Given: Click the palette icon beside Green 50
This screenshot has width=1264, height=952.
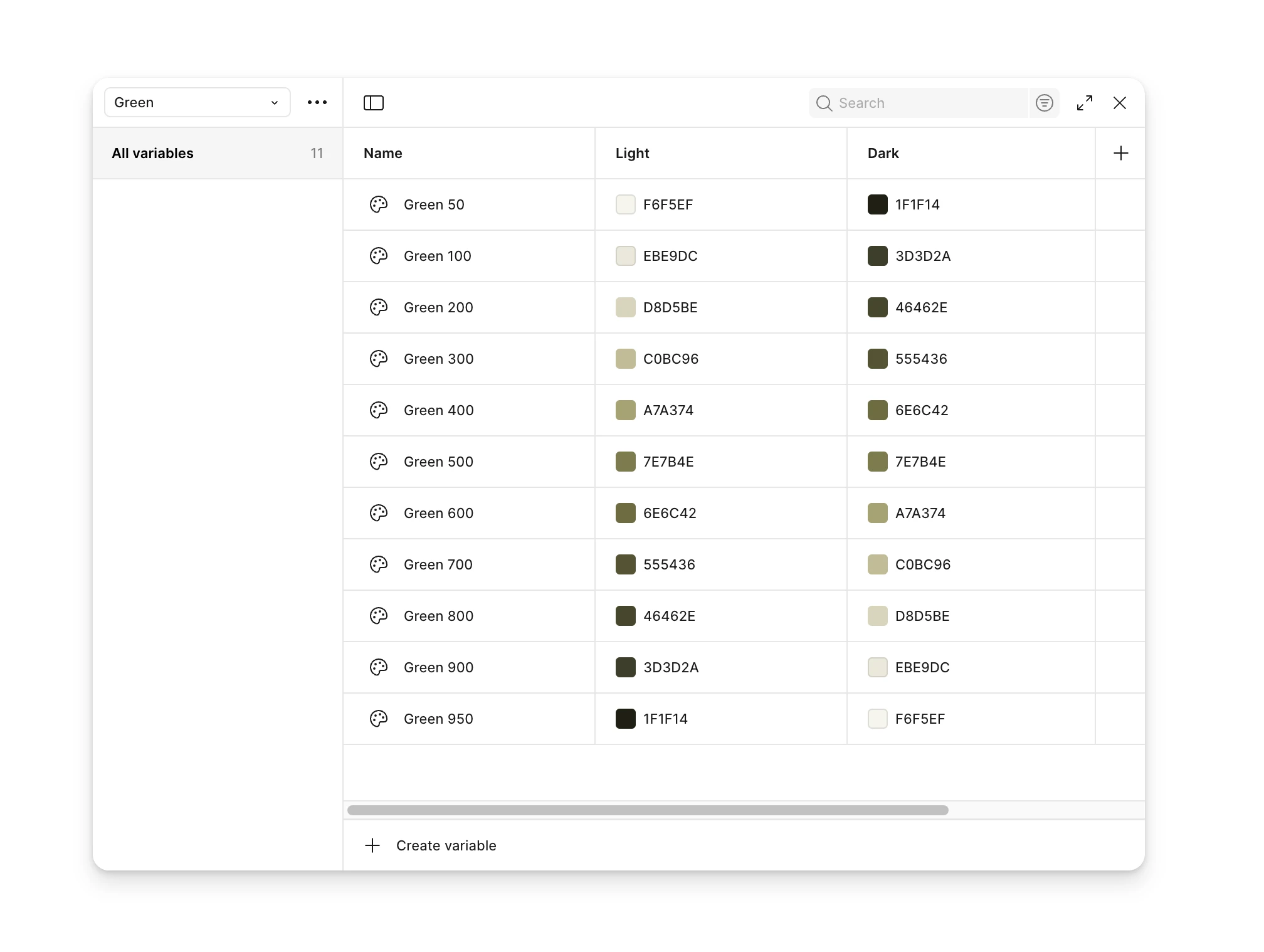Looking at the screenshot, I should tap(379, 204).
